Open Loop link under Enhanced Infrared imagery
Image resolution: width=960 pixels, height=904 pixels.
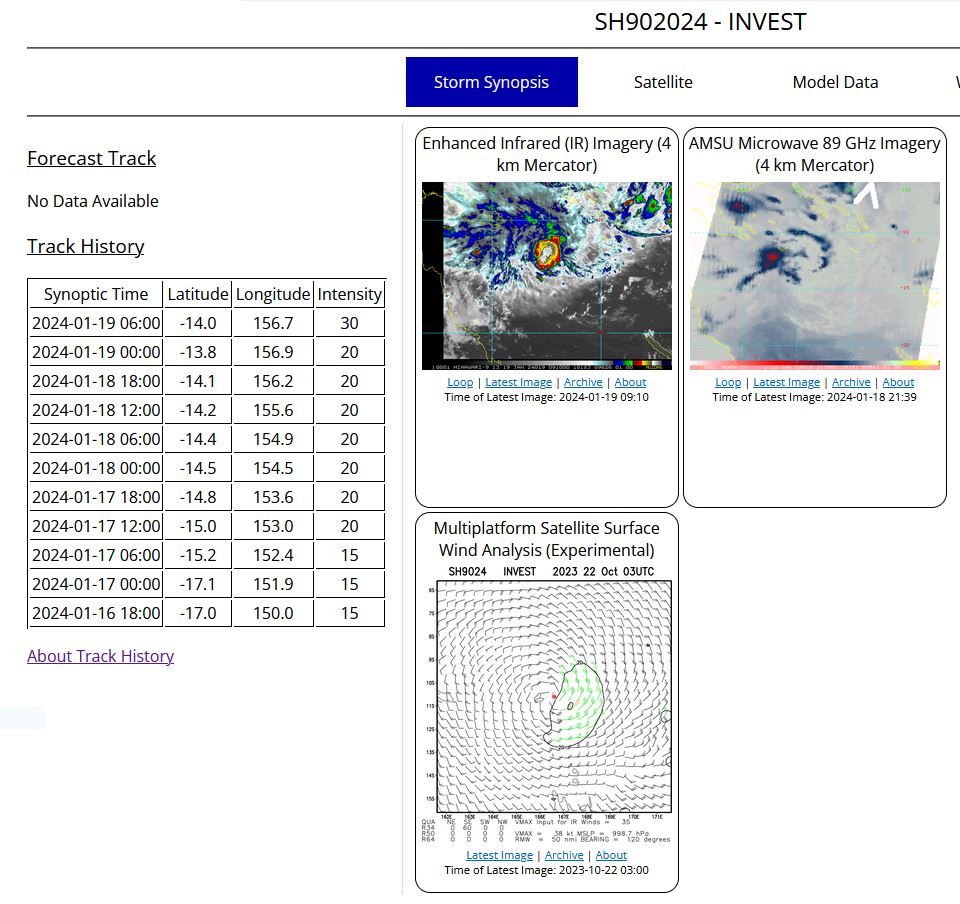click(x=460, y=382)
